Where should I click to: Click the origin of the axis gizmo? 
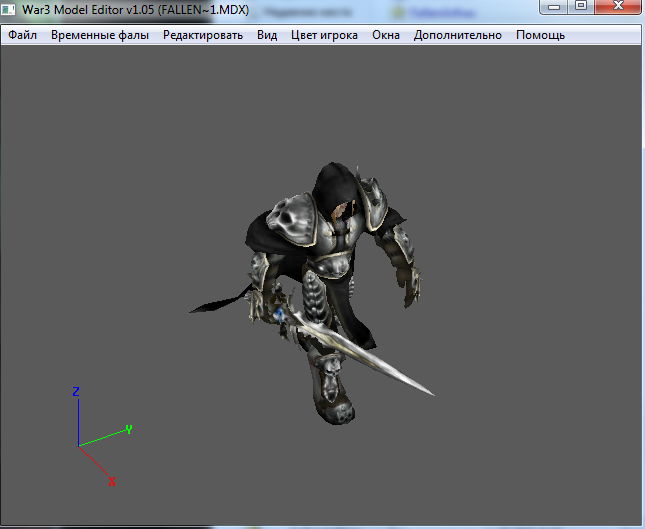click(78, 446)
